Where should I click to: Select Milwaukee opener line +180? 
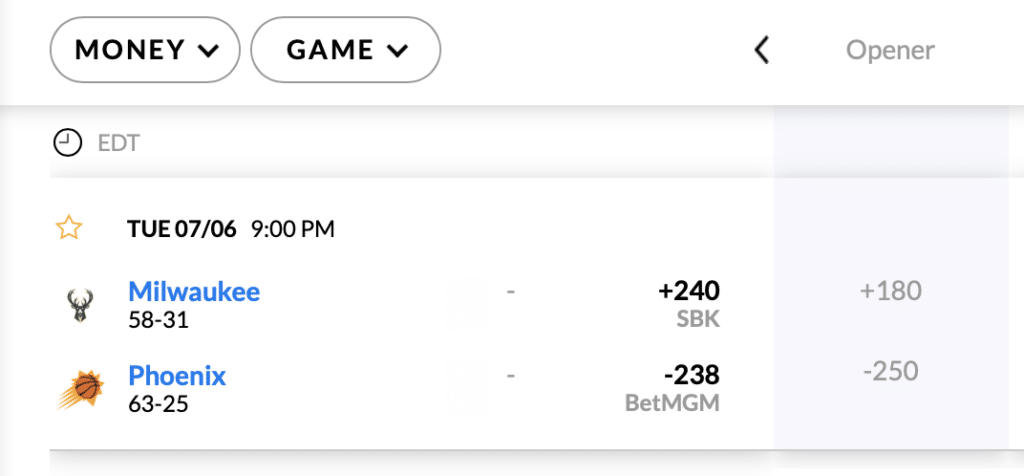click(x=891, y=291)
